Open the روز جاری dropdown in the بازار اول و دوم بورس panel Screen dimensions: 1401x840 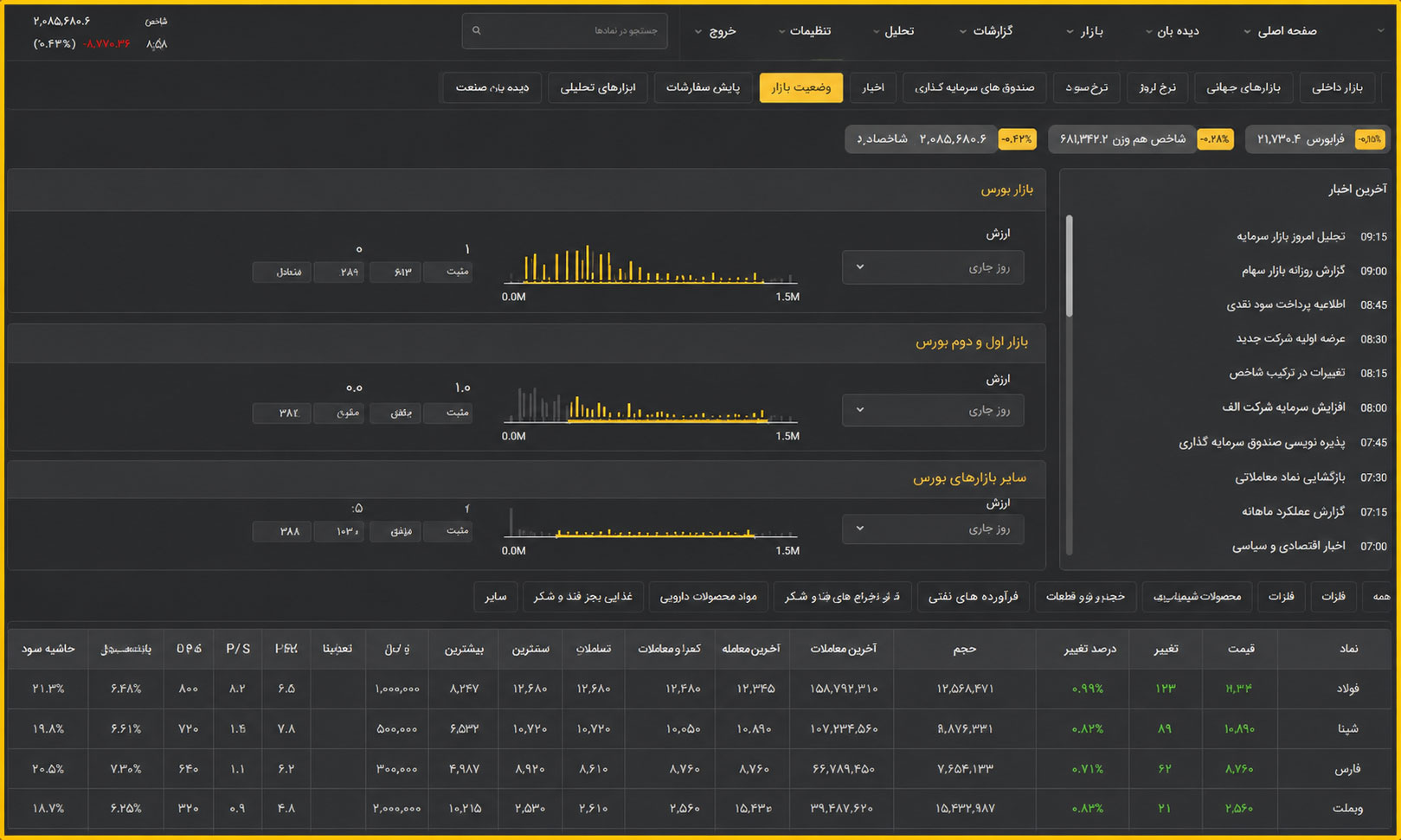933,410
